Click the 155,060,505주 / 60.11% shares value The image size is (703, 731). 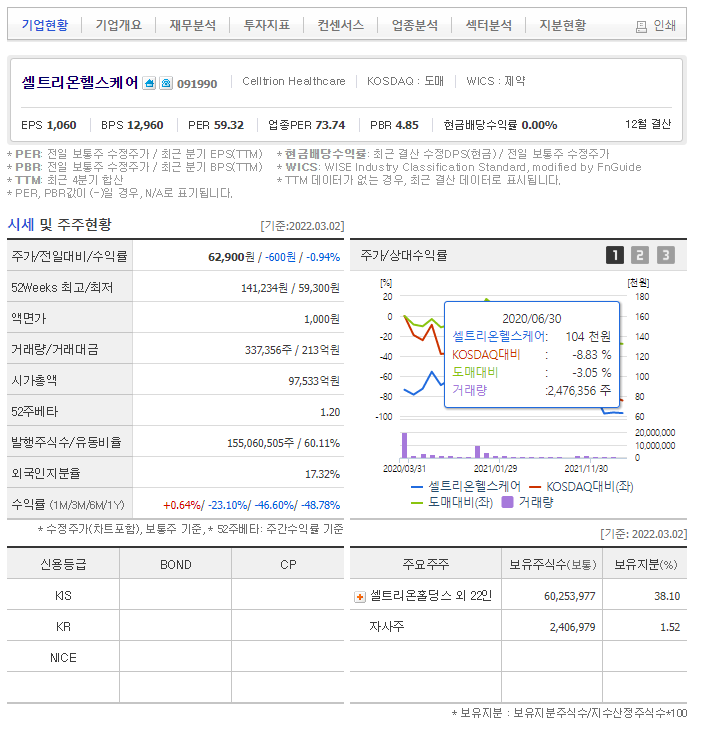point(283,443)
